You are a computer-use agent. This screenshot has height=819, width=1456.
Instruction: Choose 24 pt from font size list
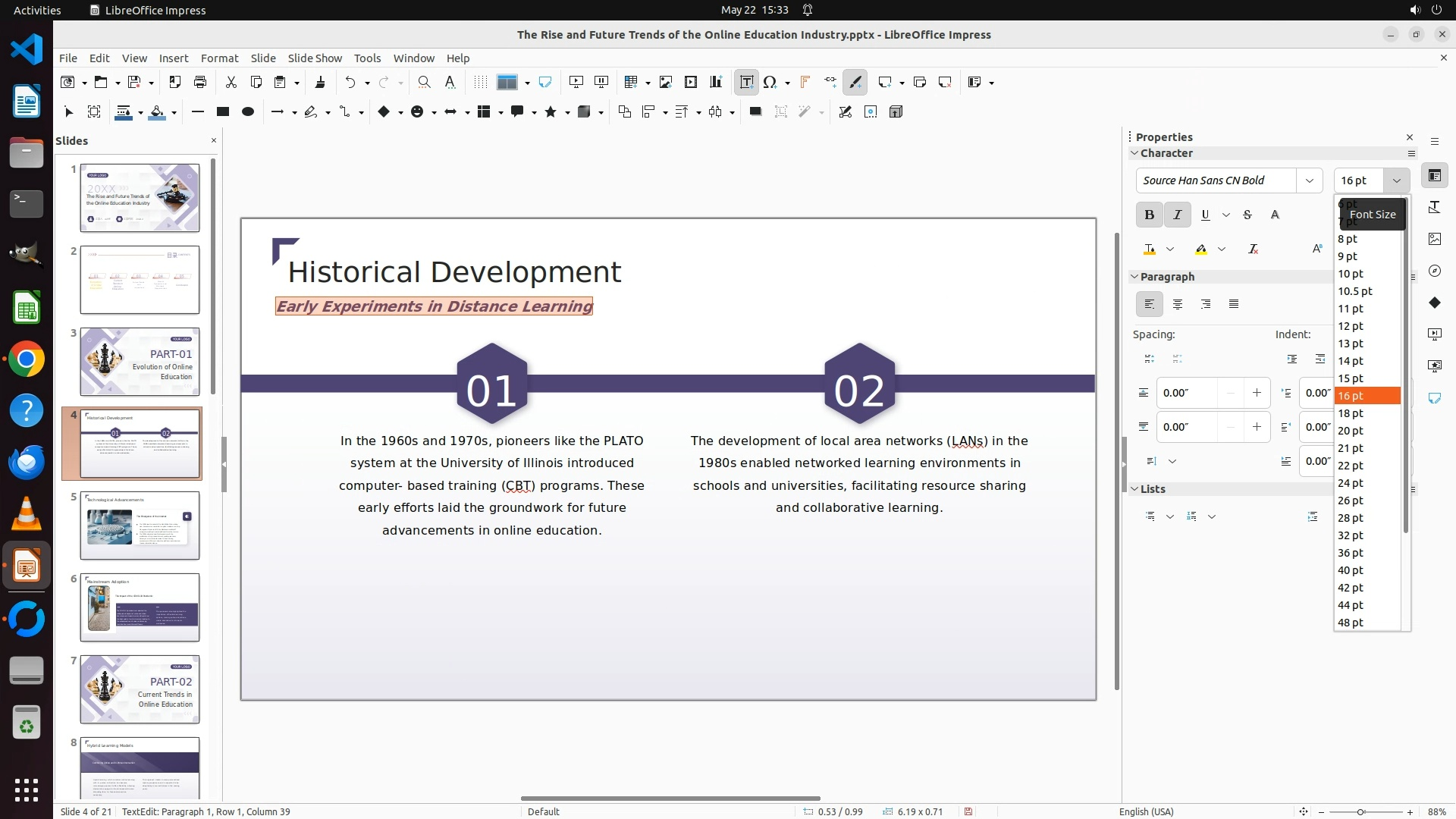pyautogui.click(x=1351, y=483)
